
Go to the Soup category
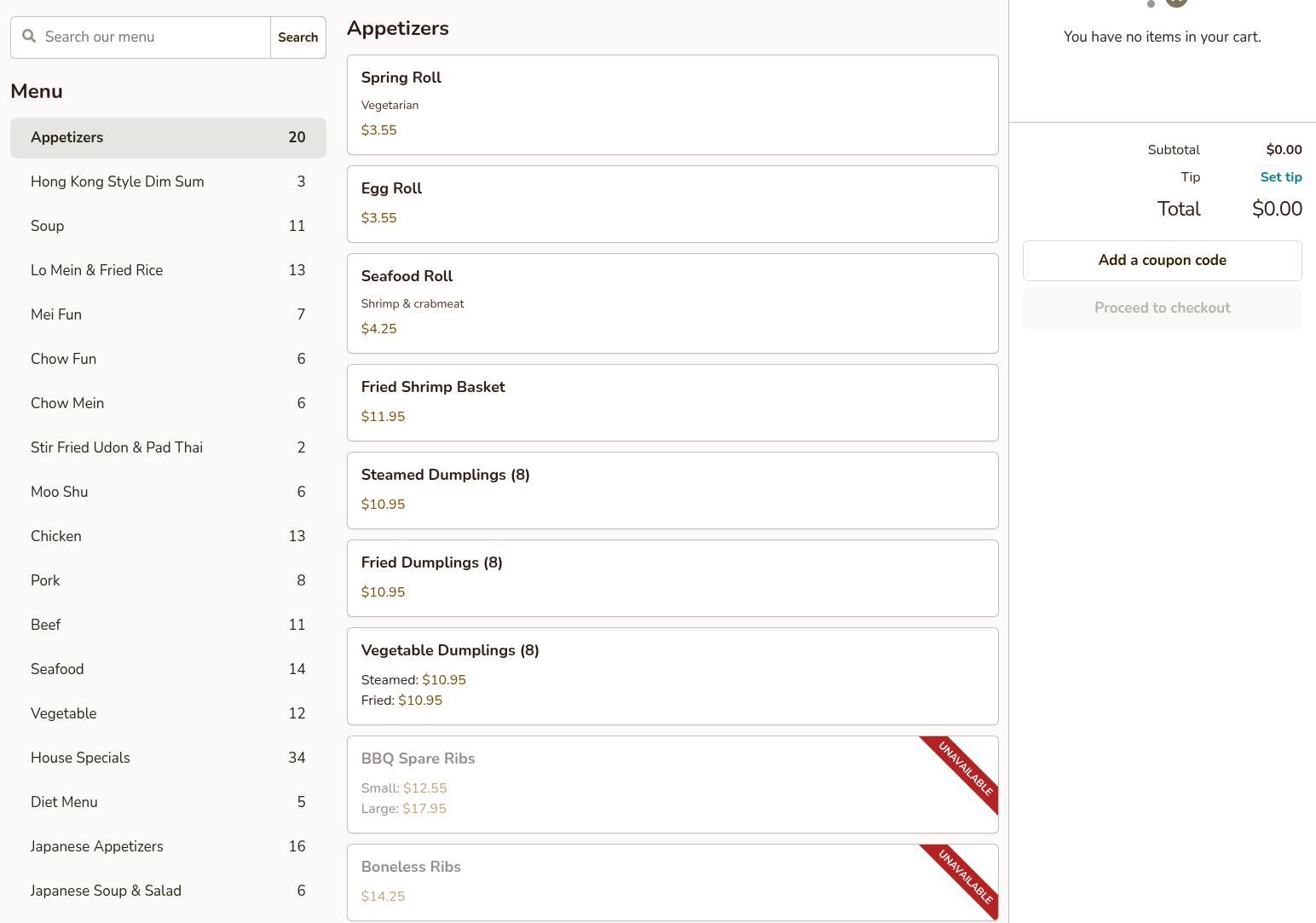168,227
